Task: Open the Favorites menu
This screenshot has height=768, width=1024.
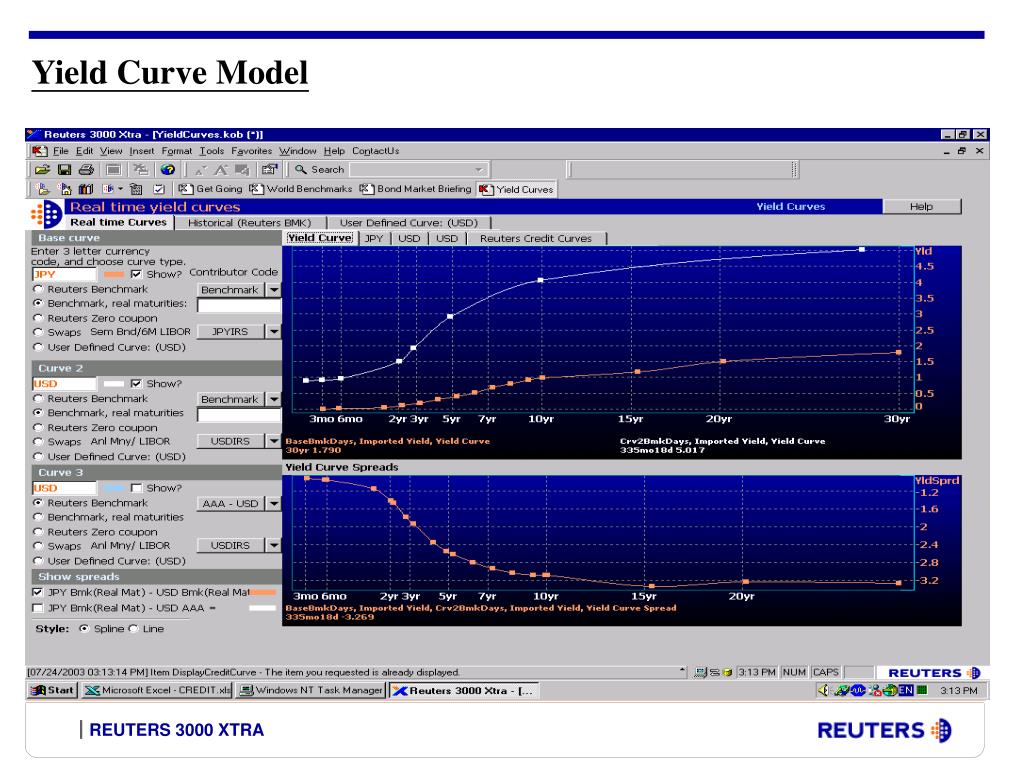Action: 251,151
